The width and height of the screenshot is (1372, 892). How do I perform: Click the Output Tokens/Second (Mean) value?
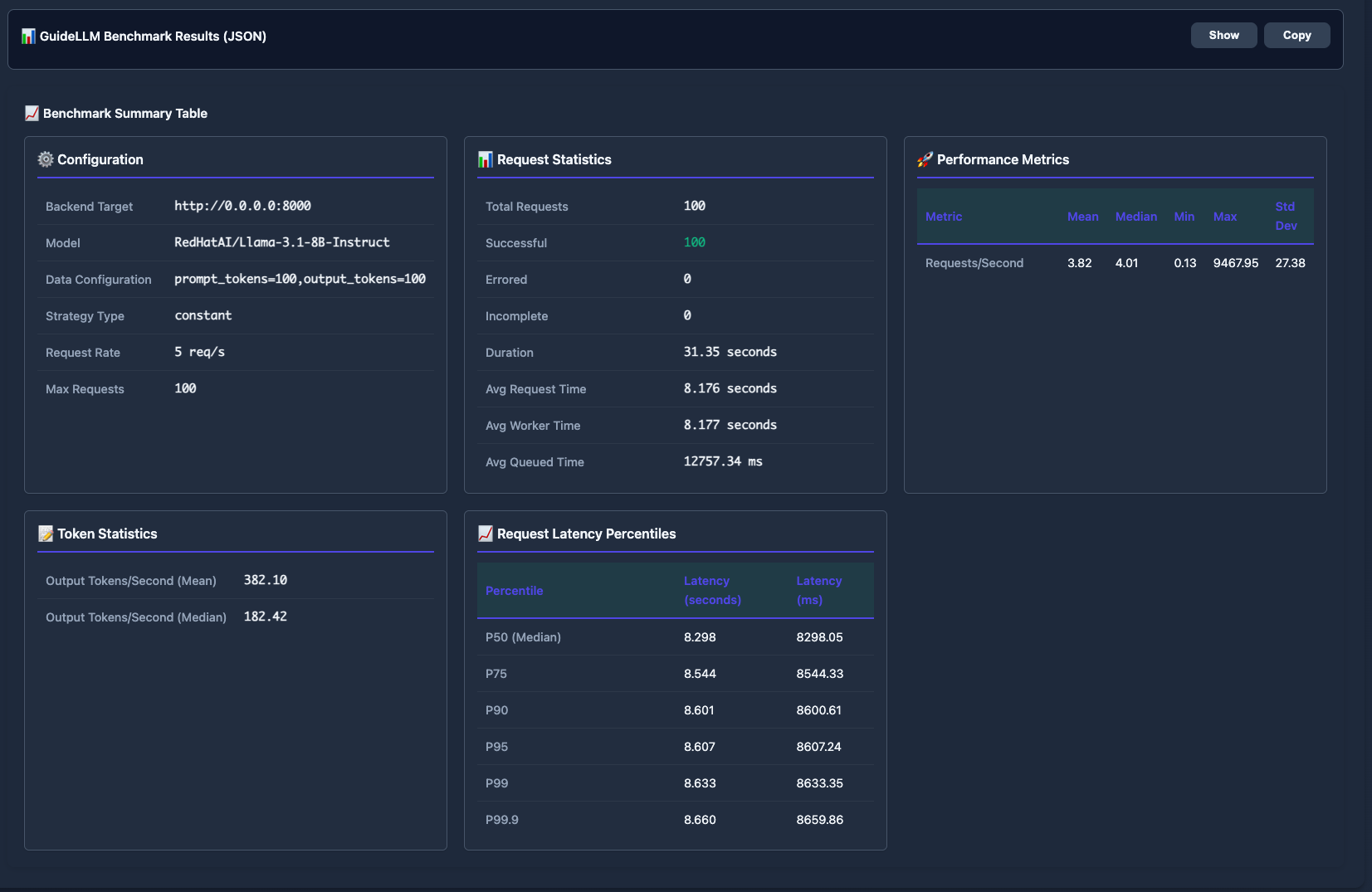coord(265,580)
